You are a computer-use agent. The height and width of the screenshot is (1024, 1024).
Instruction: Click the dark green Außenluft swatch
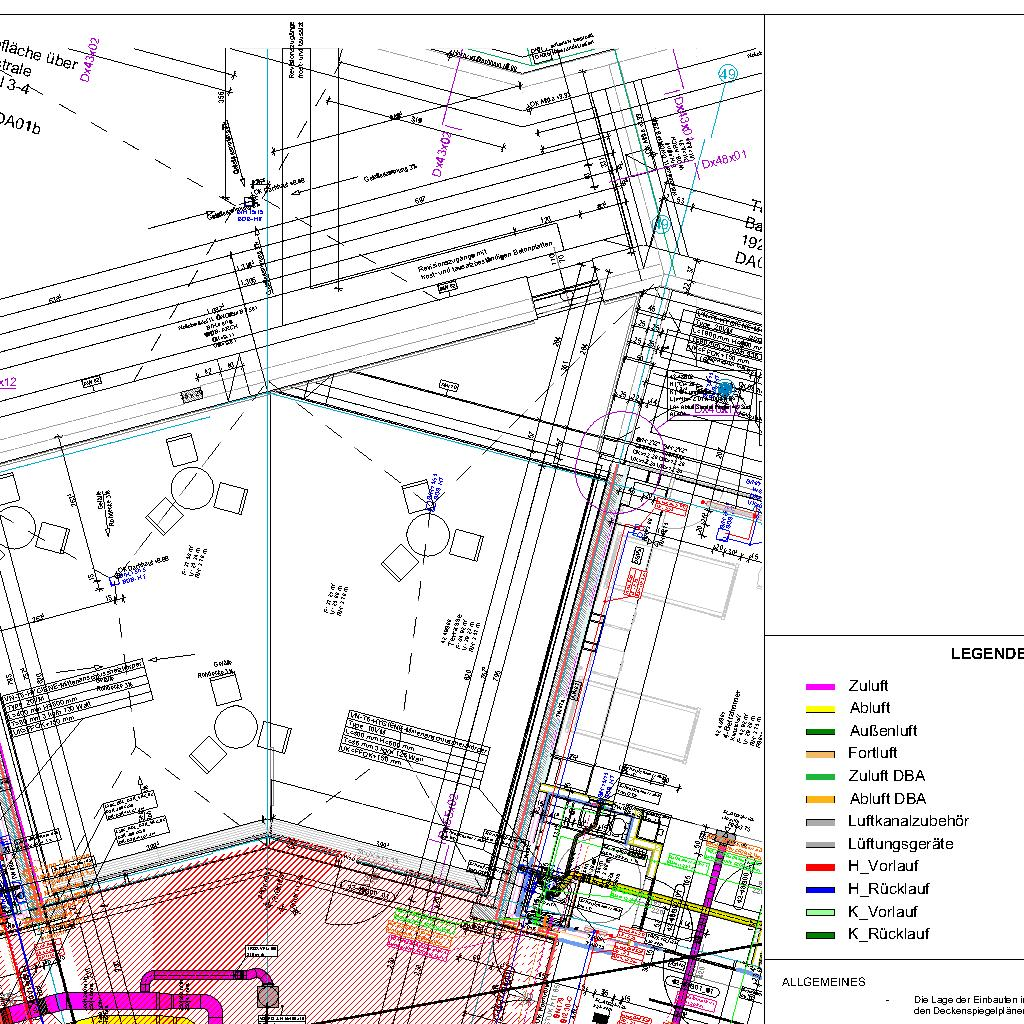click(x=820, y=731)
